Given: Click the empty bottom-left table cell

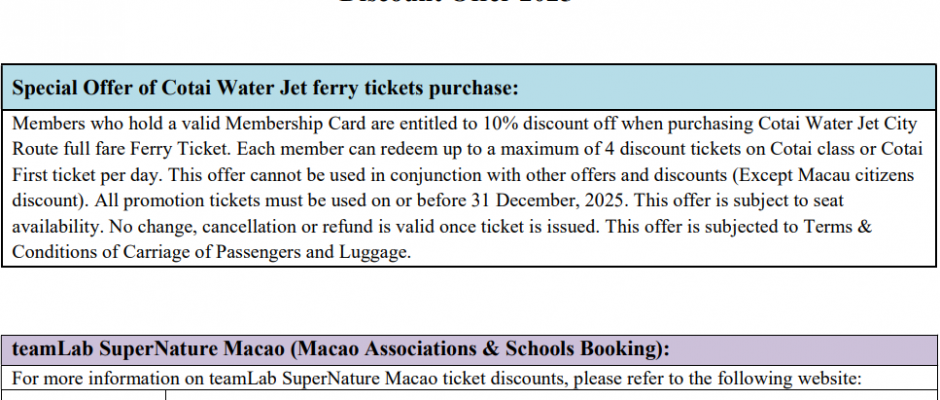Looking at the screenshot, I should tap(88, 396).
